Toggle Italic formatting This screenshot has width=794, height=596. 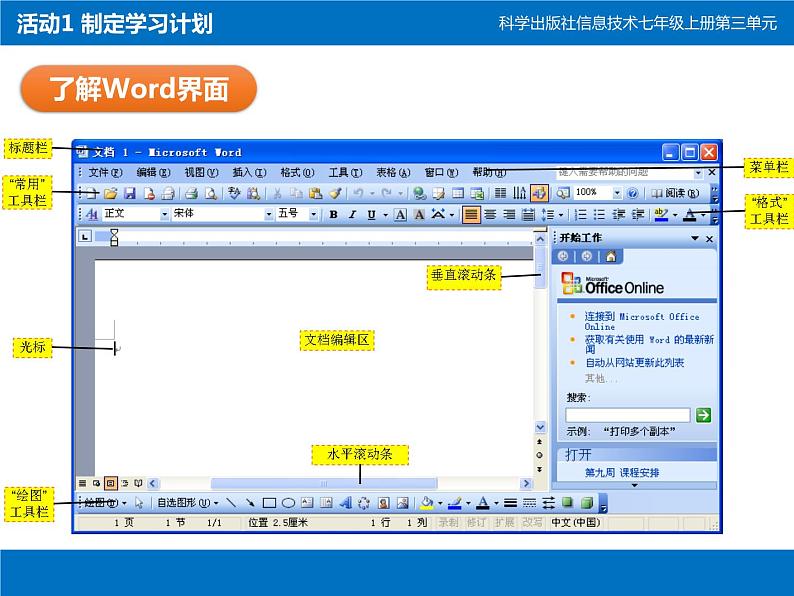pos(352,215)
